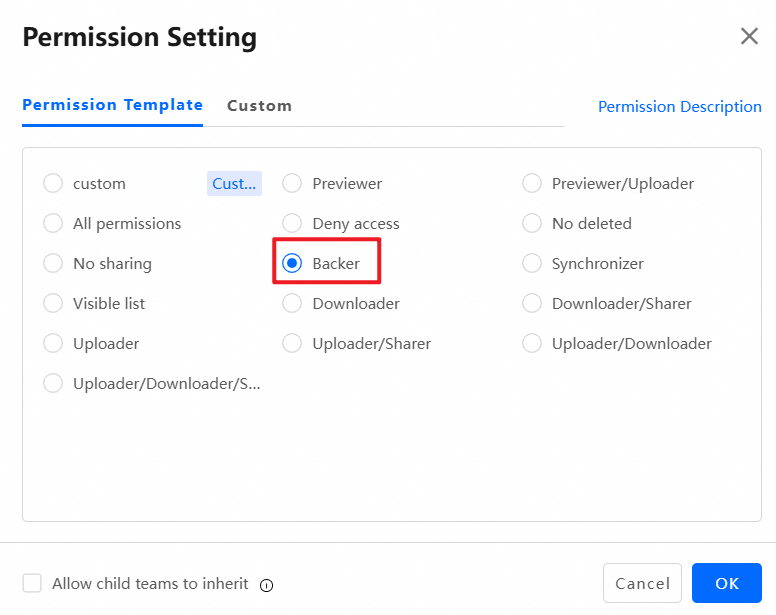Viewport: 776px width, 615px height.
Task: Select the custom radio option
Action: 53,183
